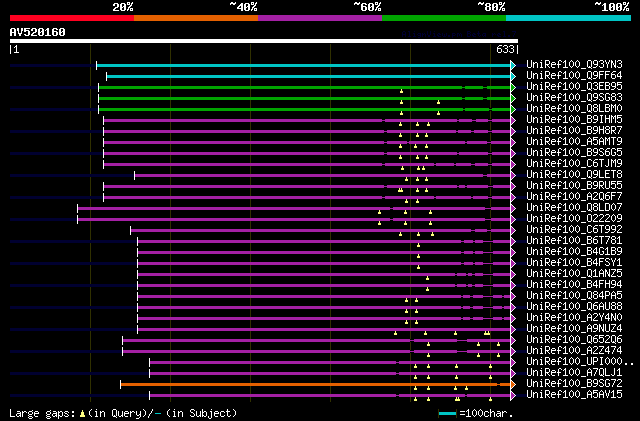The image size is (640, 421).
Task: Click the green alignment bar for Q3EB95
Action: pyautogui.click(x=304, y=87)
